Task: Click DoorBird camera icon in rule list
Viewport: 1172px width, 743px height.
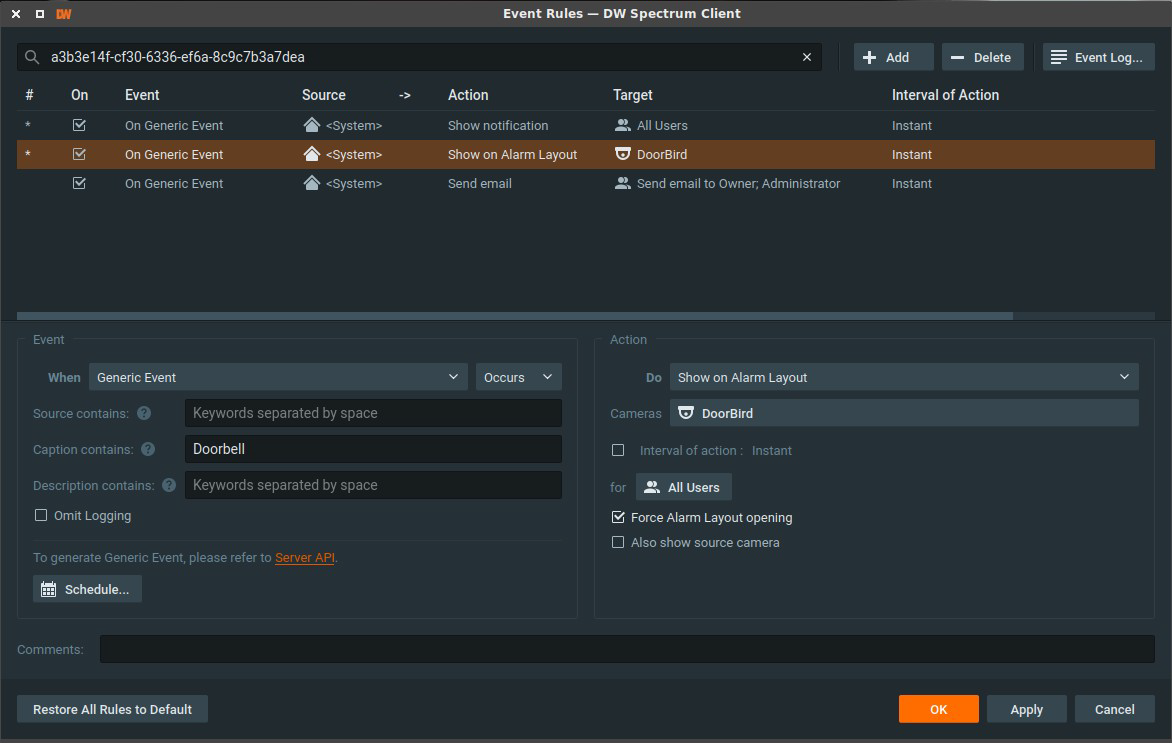Action: 622,154
